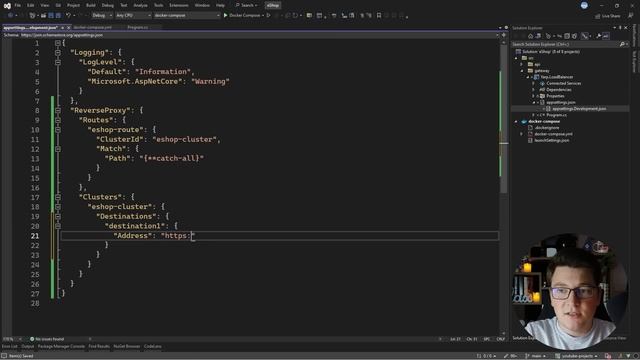Select .dockerignore file in Solution Explorer
The width and height of the screenshot is (640, 360).
(x=547, y=128)
